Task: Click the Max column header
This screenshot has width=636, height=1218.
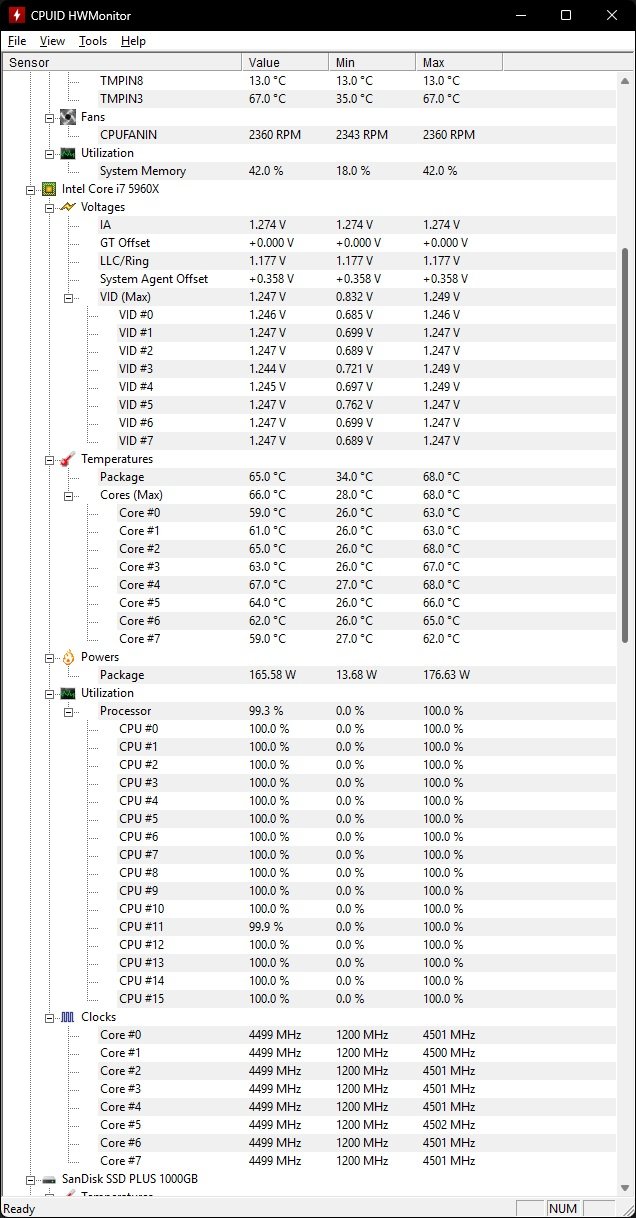Action: (x=459, y=62)
